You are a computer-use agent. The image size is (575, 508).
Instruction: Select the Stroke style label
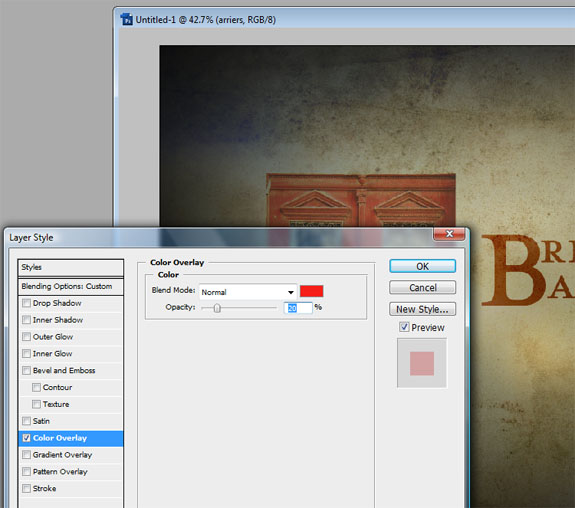(x=44, y=489)
